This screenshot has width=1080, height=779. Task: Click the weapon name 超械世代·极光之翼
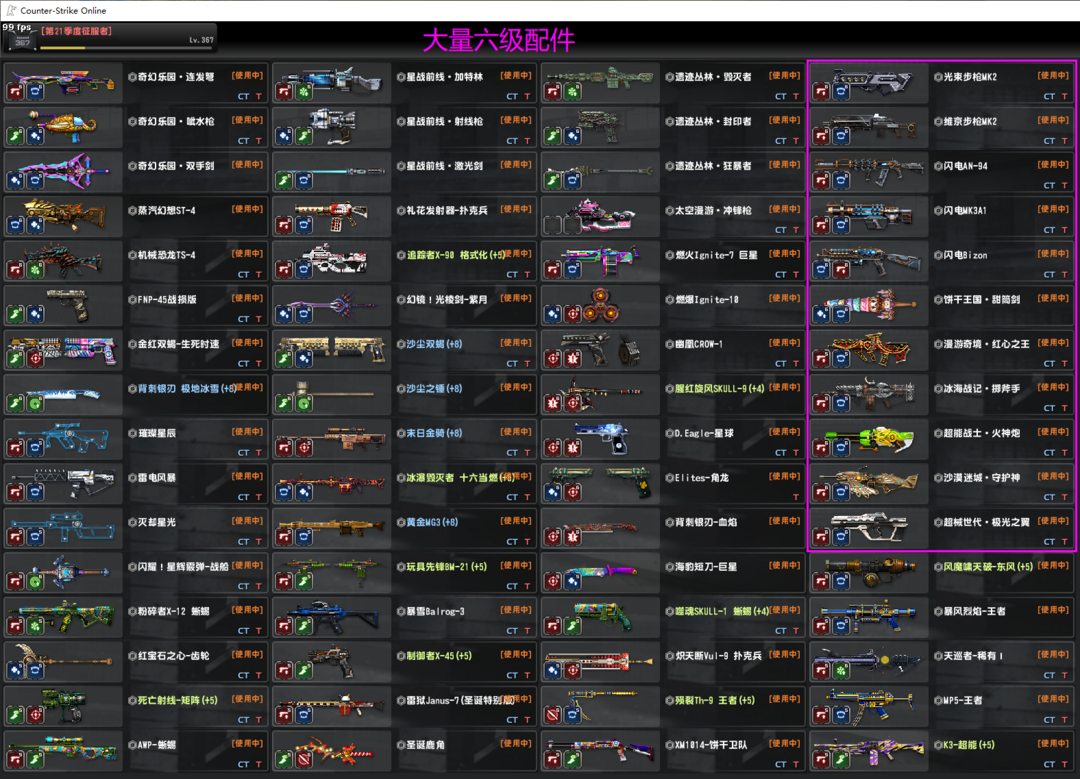[x=986, y=522]
